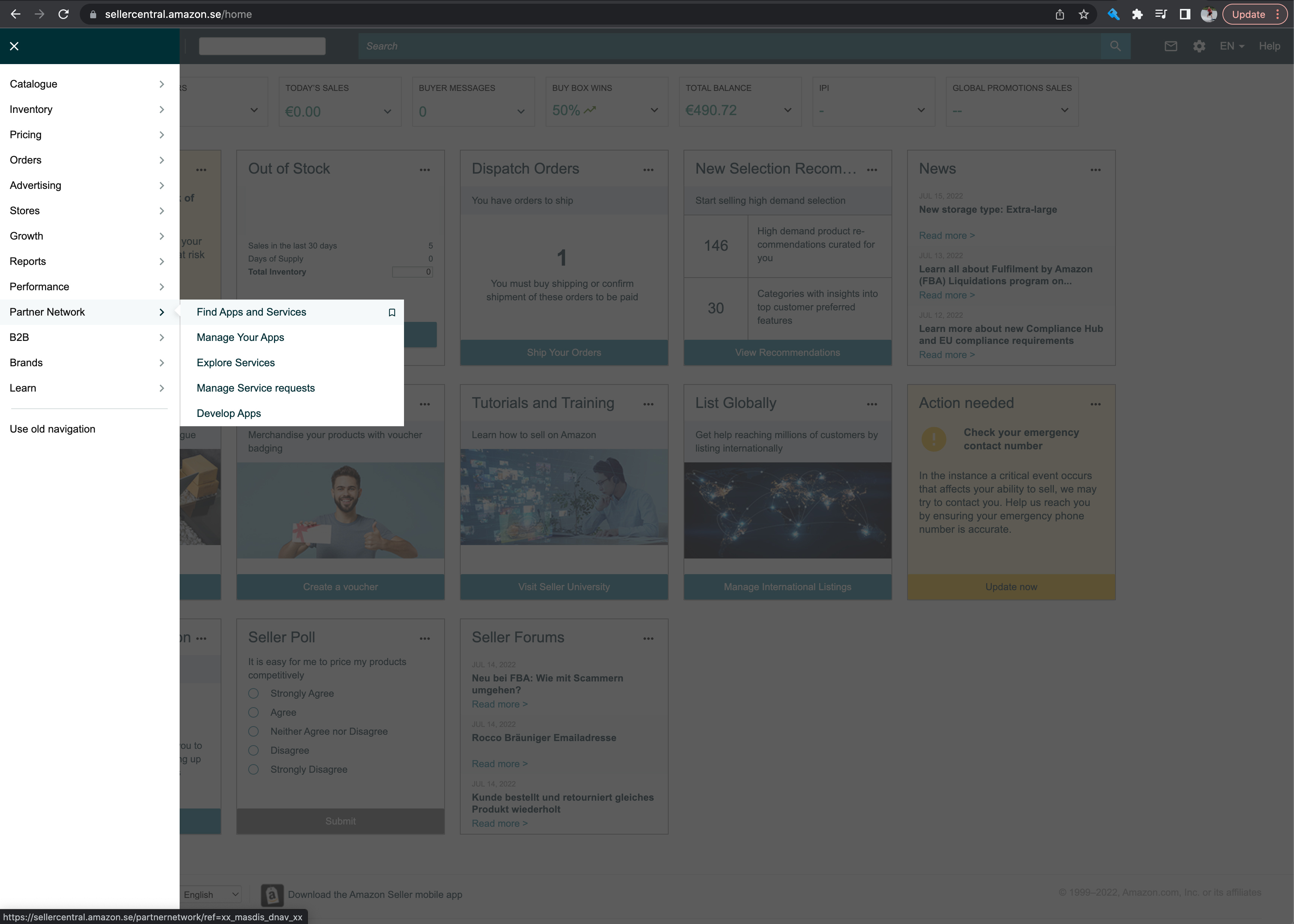
Task: Expand the Buyer Messages dropdown
Action: [x=521, y=111]
